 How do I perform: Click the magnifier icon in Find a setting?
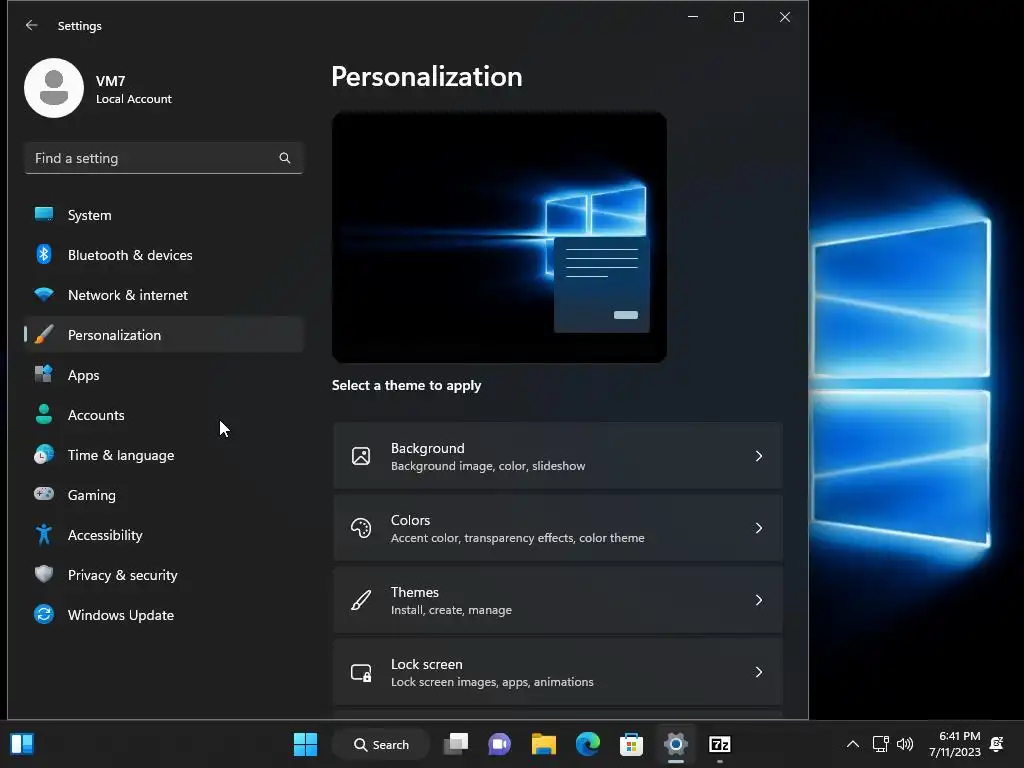click(285, 158)
